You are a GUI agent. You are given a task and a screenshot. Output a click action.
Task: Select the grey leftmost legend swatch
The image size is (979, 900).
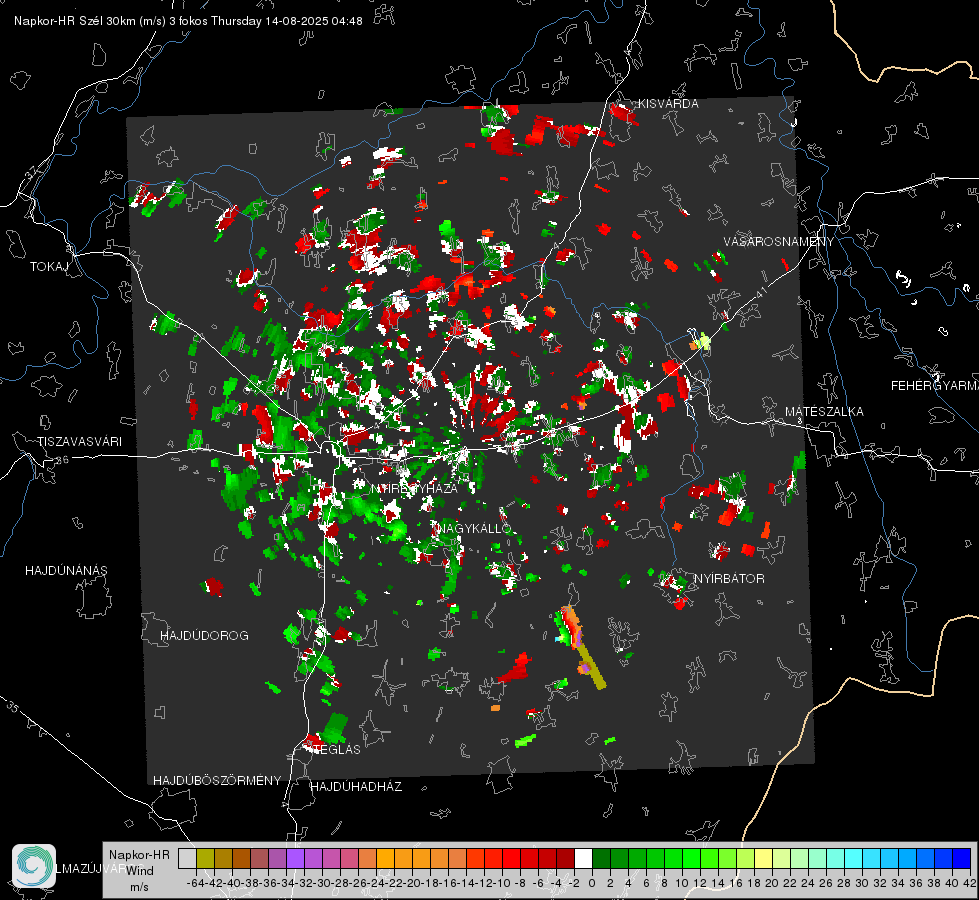coord(187,858)
